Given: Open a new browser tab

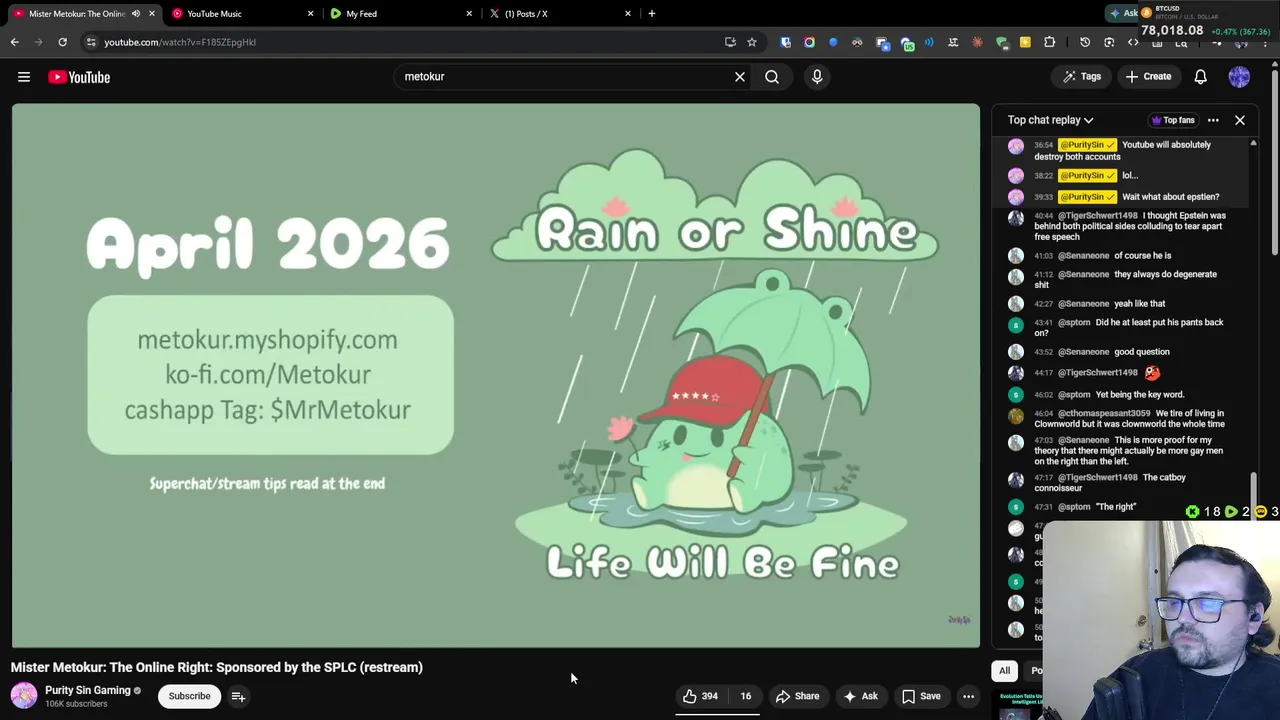Looking at the screenshot, I should click(x=652, y=14).
